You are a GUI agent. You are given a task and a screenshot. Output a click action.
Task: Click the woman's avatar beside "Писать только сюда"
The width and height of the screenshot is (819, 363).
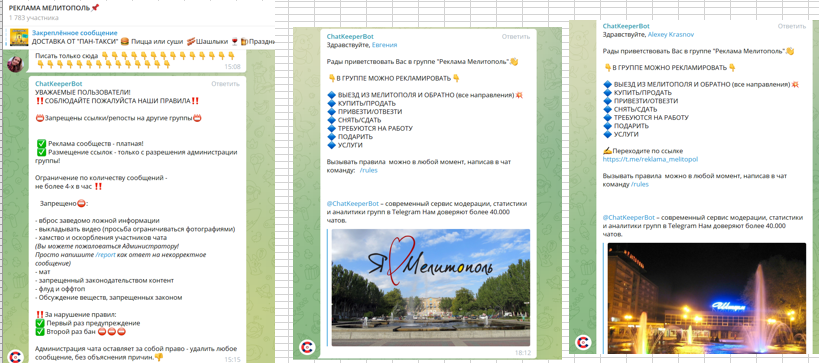click(15, 63)
